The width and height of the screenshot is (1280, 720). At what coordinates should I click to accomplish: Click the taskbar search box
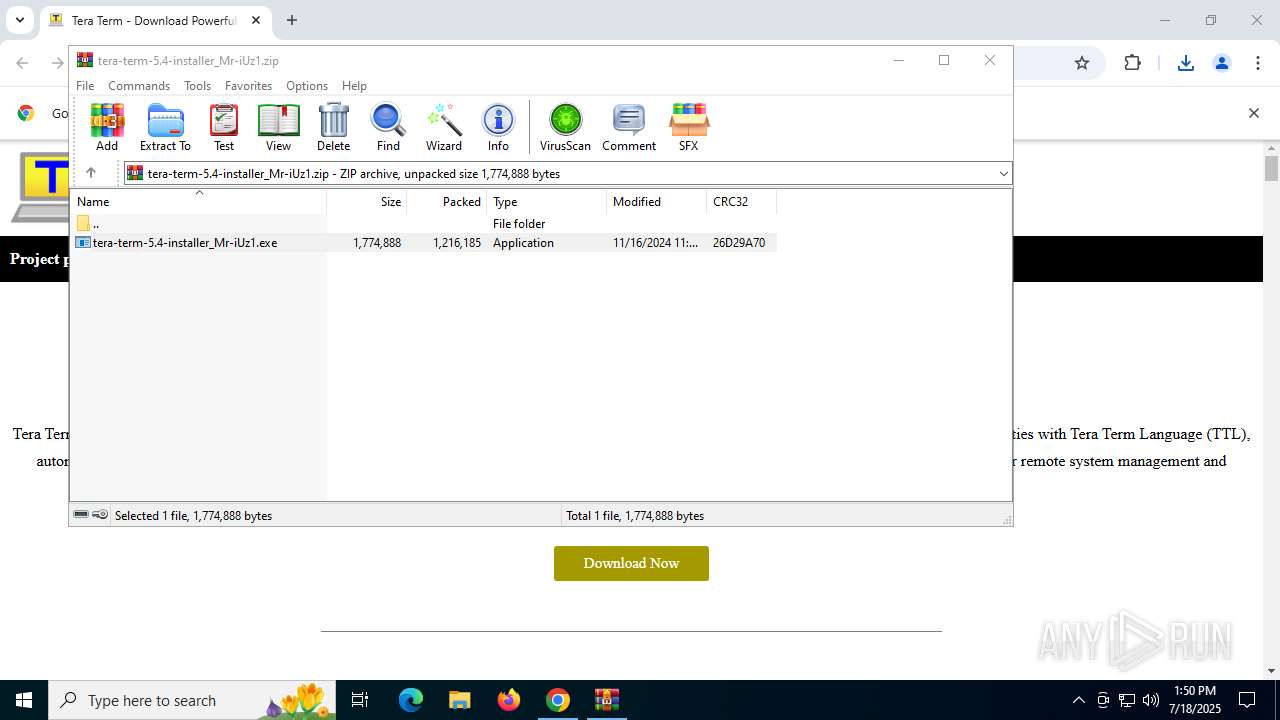[193, 700]
